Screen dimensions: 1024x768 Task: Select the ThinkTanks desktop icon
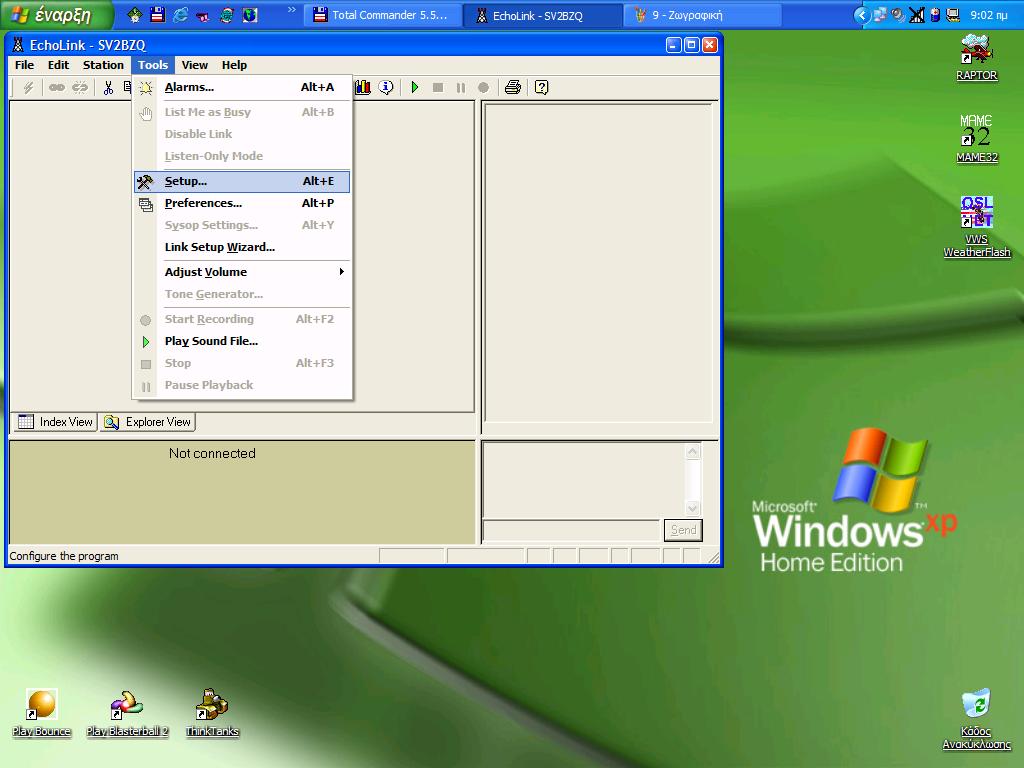(212, 713)
